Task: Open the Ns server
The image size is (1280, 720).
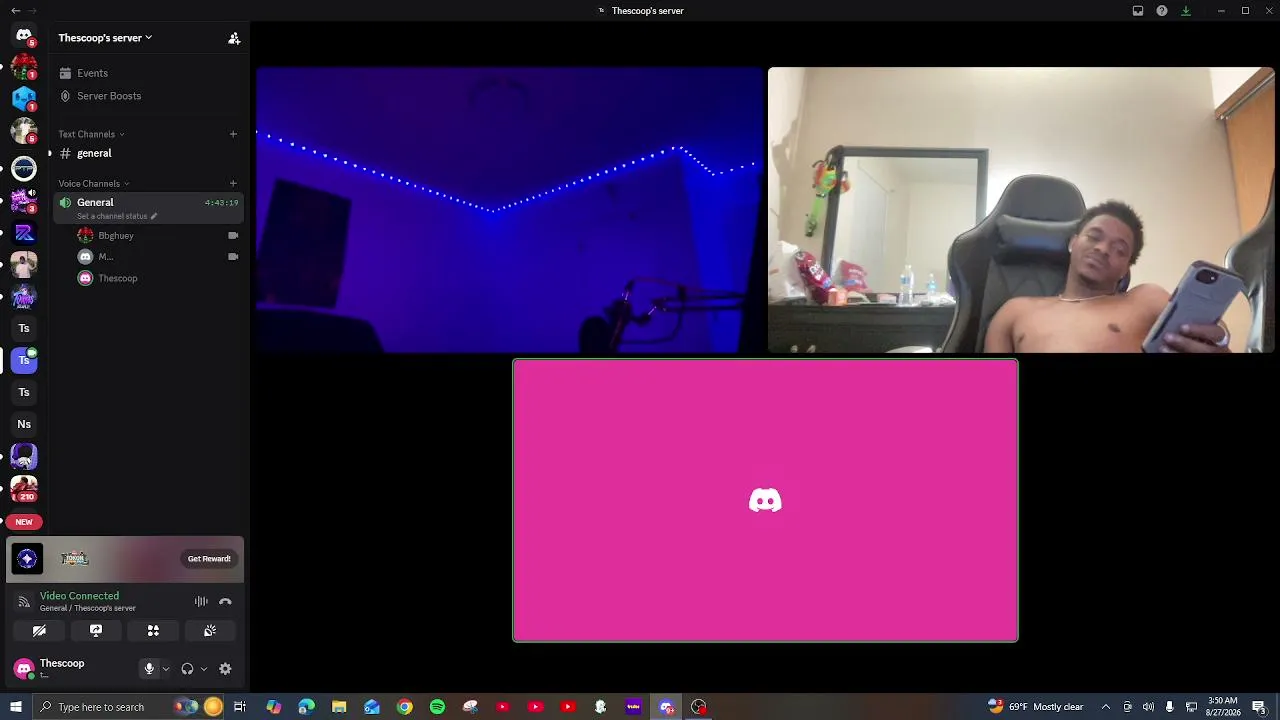Action: 24,424
